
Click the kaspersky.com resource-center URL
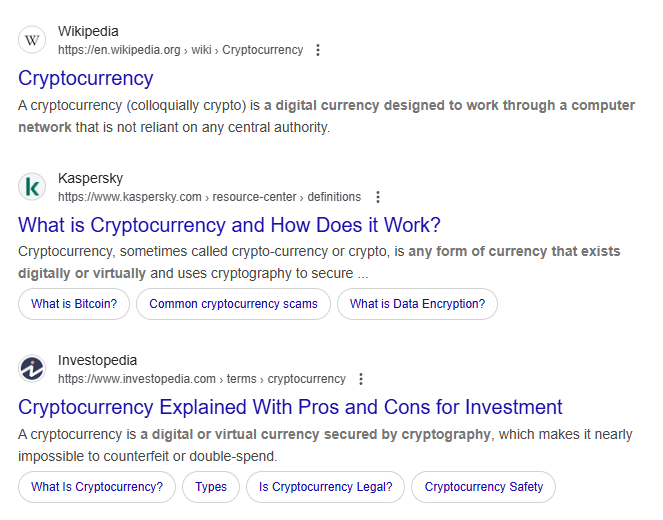coord(209,197)
